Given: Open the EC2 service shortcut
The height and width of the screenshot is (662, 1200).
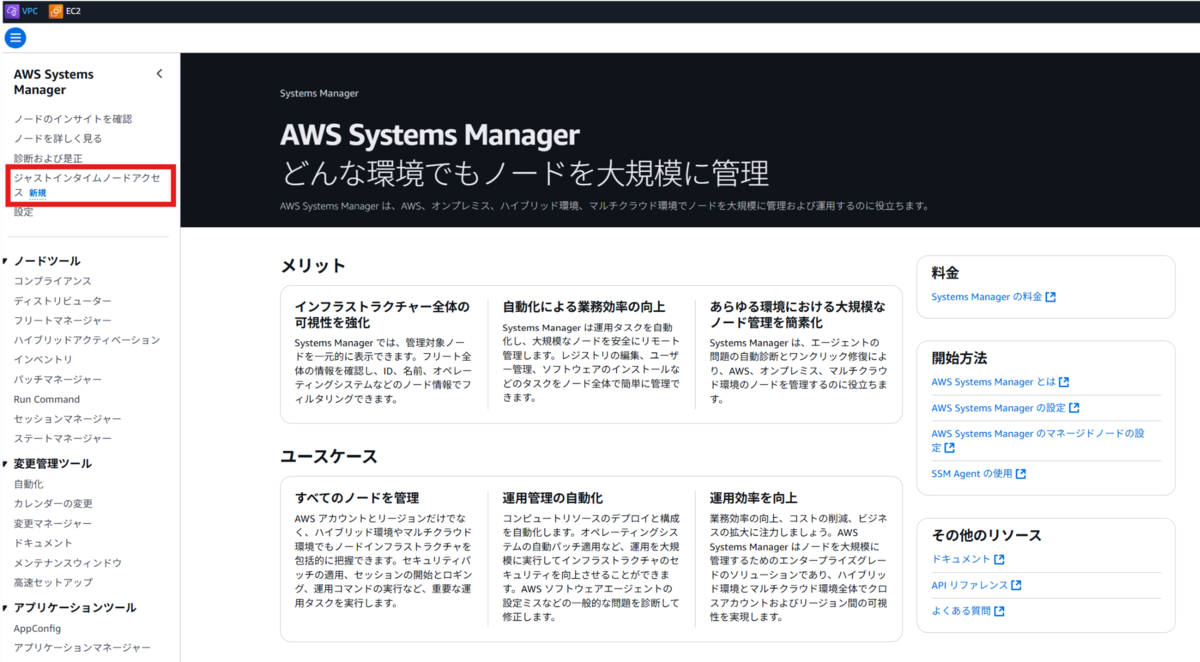Looking at the screenshot, I should point(66,11).
